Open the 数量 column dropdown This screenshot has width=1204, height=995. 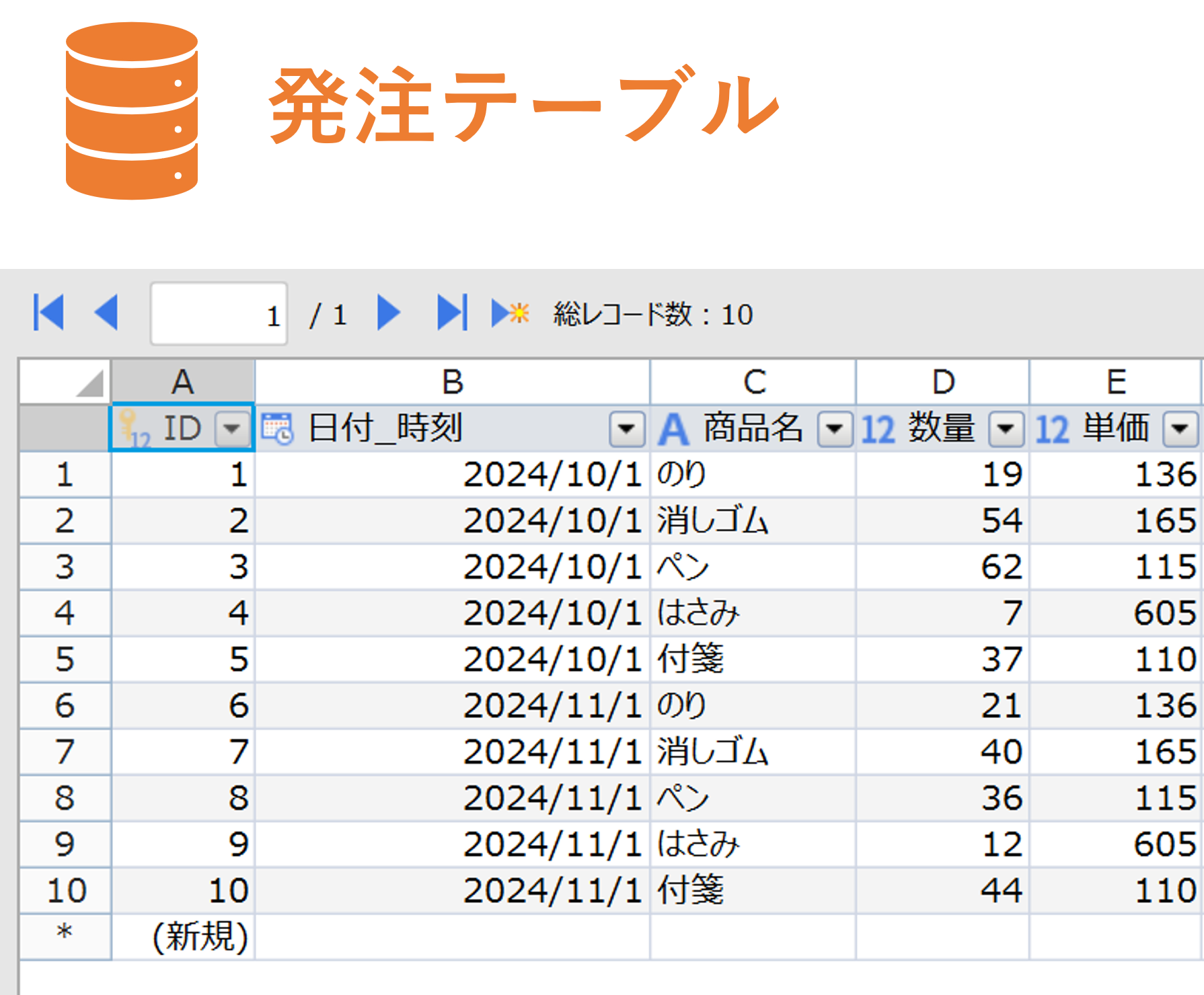1006,429
